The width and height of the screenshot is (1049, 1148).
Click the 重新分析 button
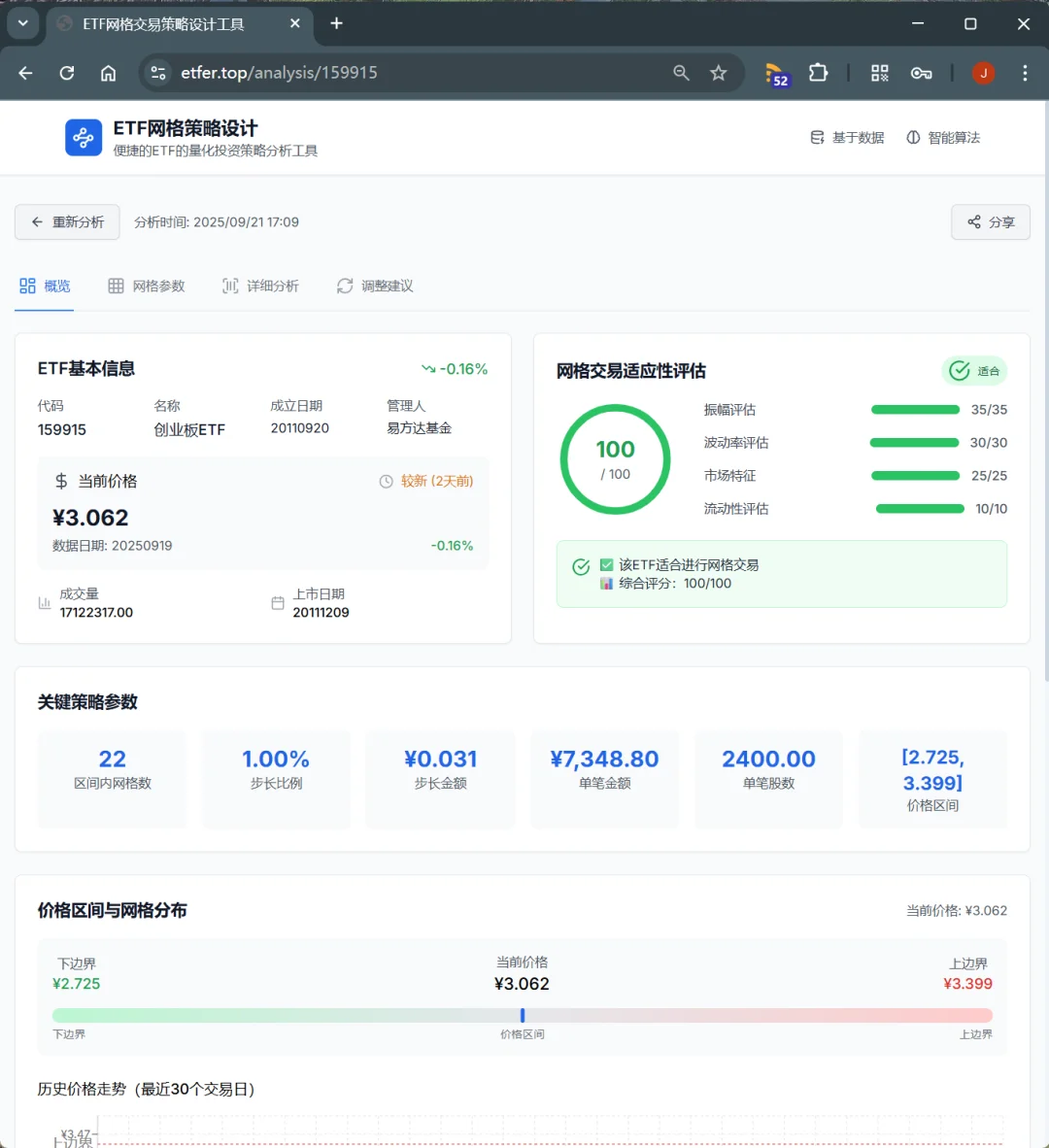click(x=67, y=221)
